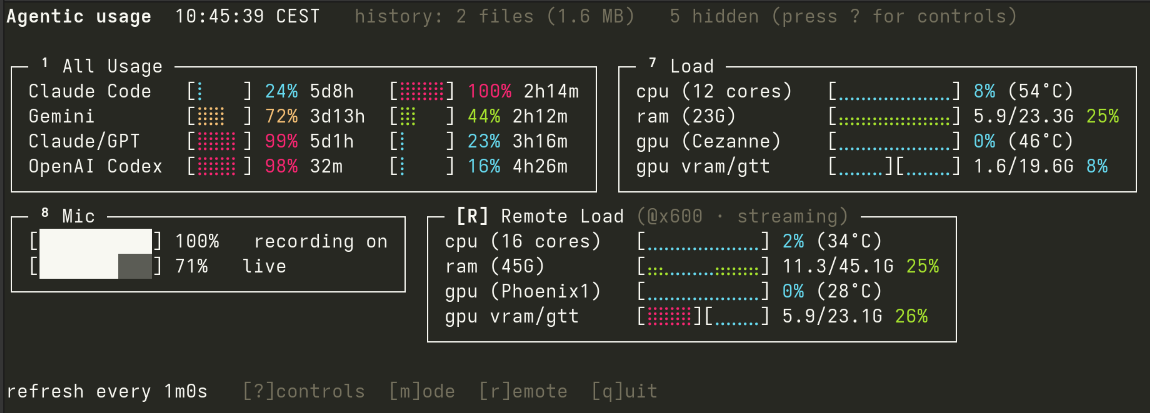Click the Gemini 44% usage bar
Viewport: 1150px width, 413px height.
(422, 117)
